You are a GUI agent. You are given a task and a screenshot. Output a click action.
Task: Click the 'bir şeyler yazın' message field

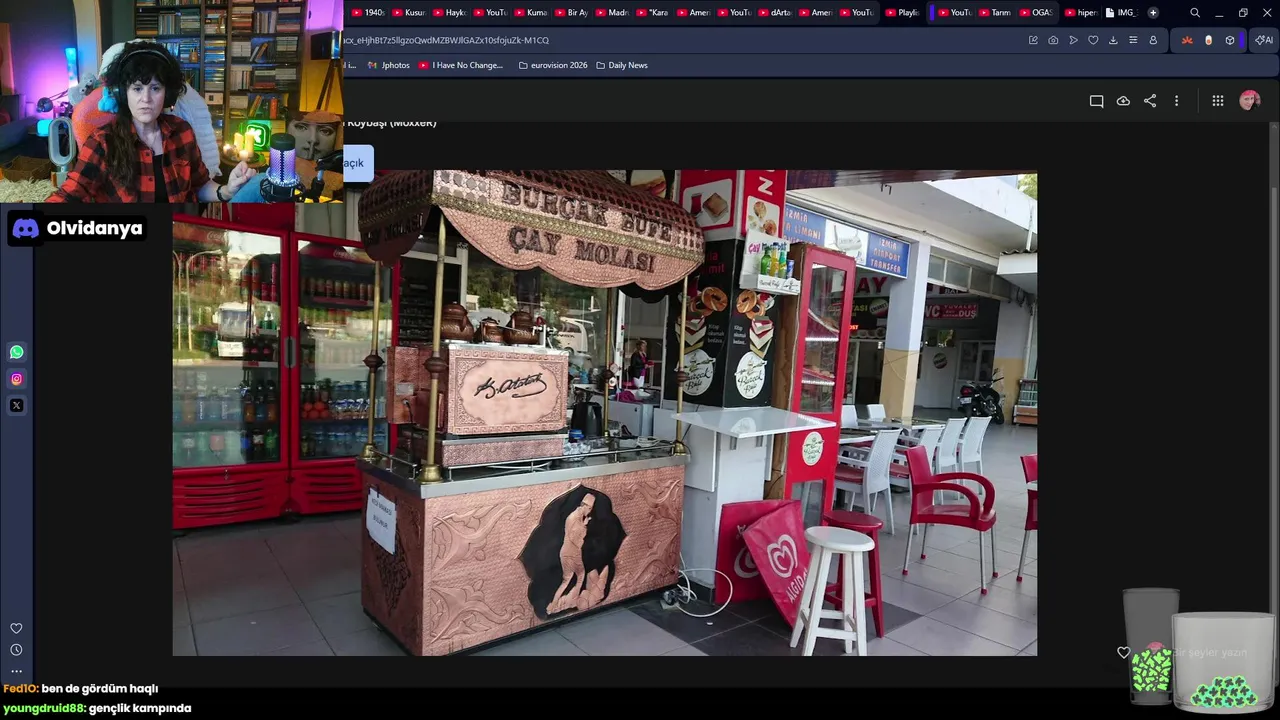(1210, 652)
